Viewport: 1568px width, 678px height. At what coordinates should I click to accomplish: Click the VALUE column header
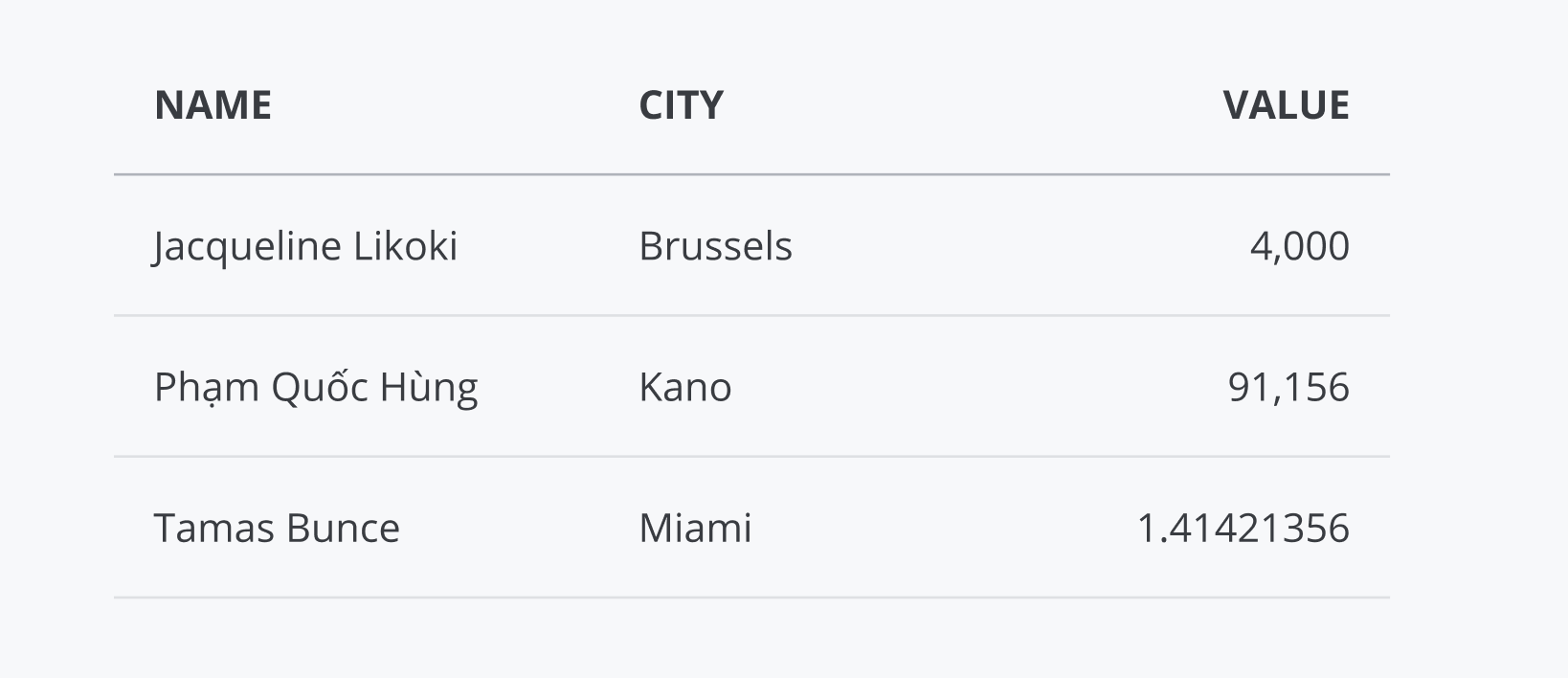(1286, 104)
